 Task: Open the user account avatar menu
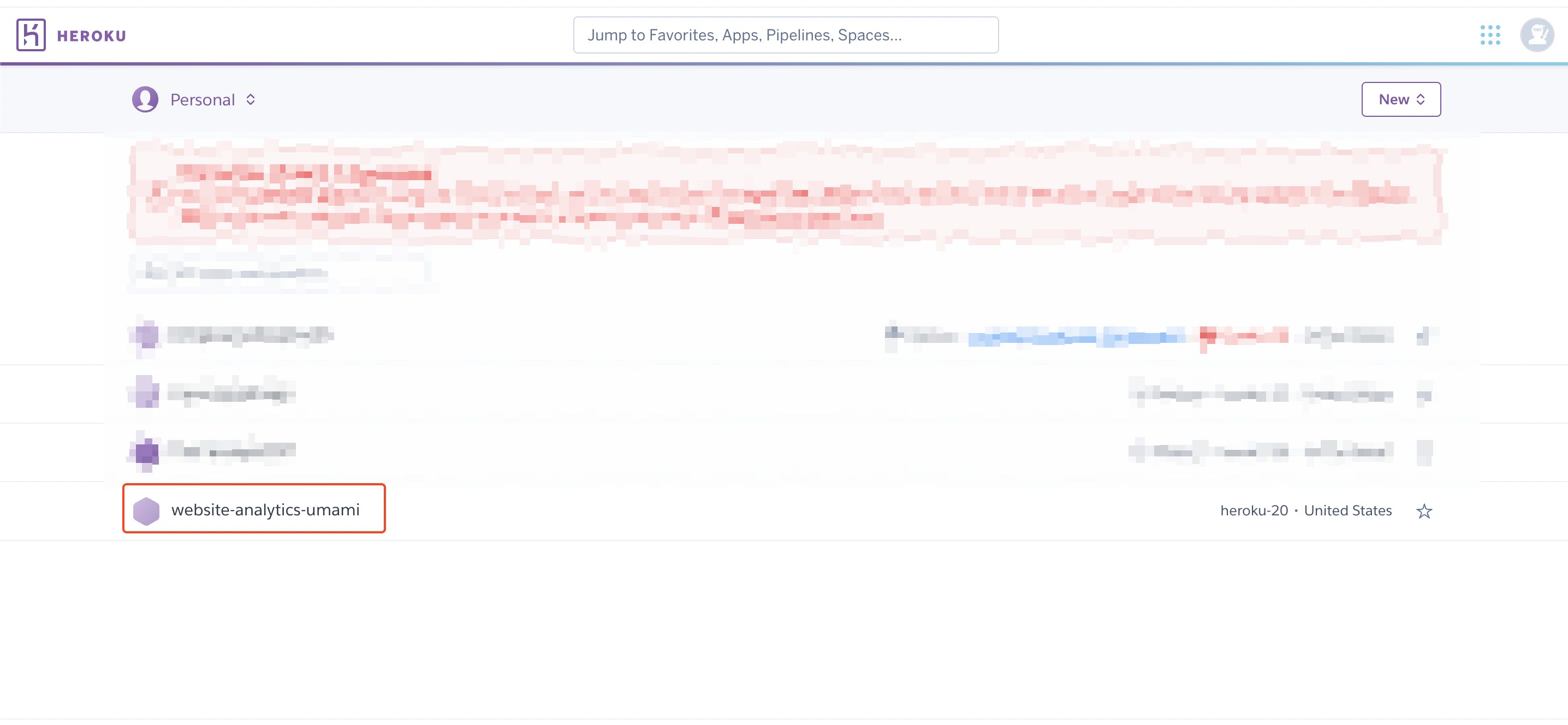(1536, 35)
